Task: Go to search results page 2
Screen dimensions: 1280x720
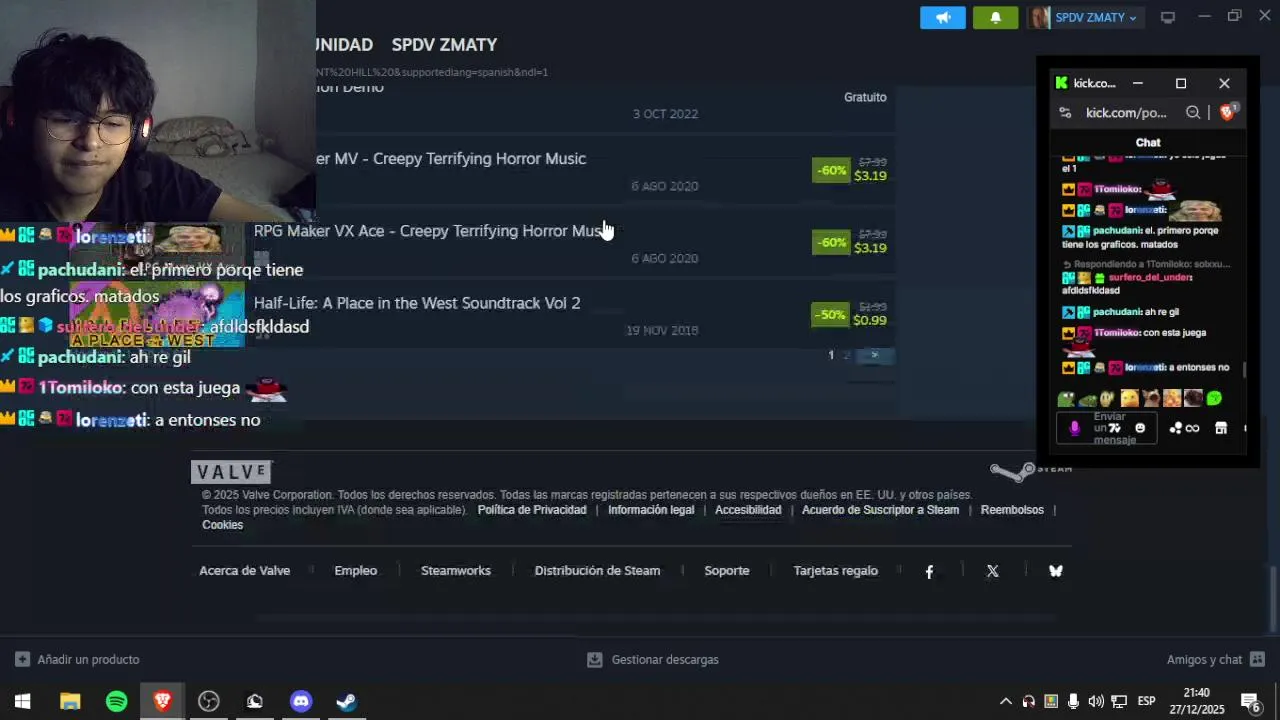Action: 846,355
